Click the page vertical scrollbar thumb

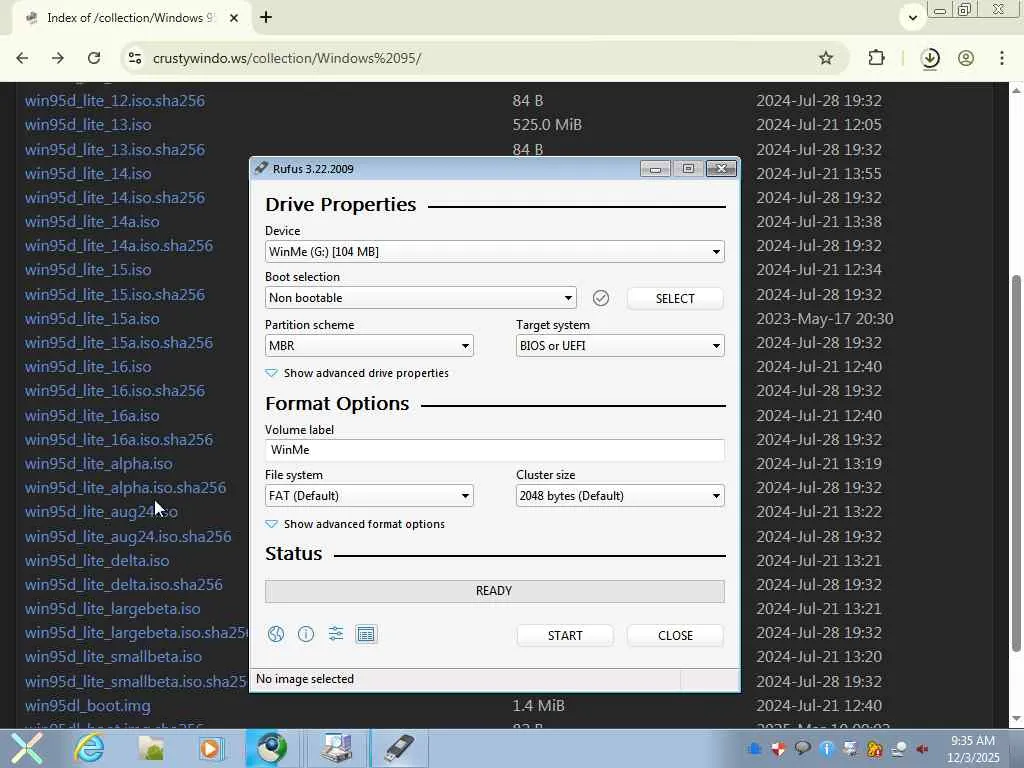click(1016, 464)
